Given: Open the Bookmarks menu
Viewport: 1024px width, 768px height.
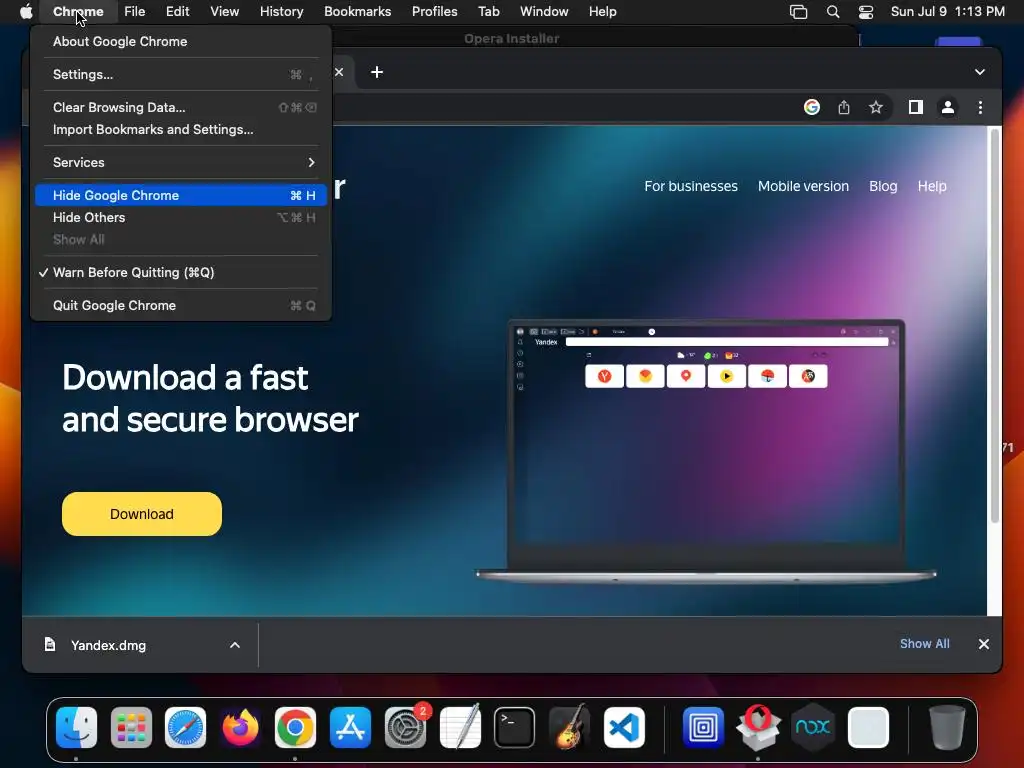Looking at the screenshot, I should click(357, 12).
